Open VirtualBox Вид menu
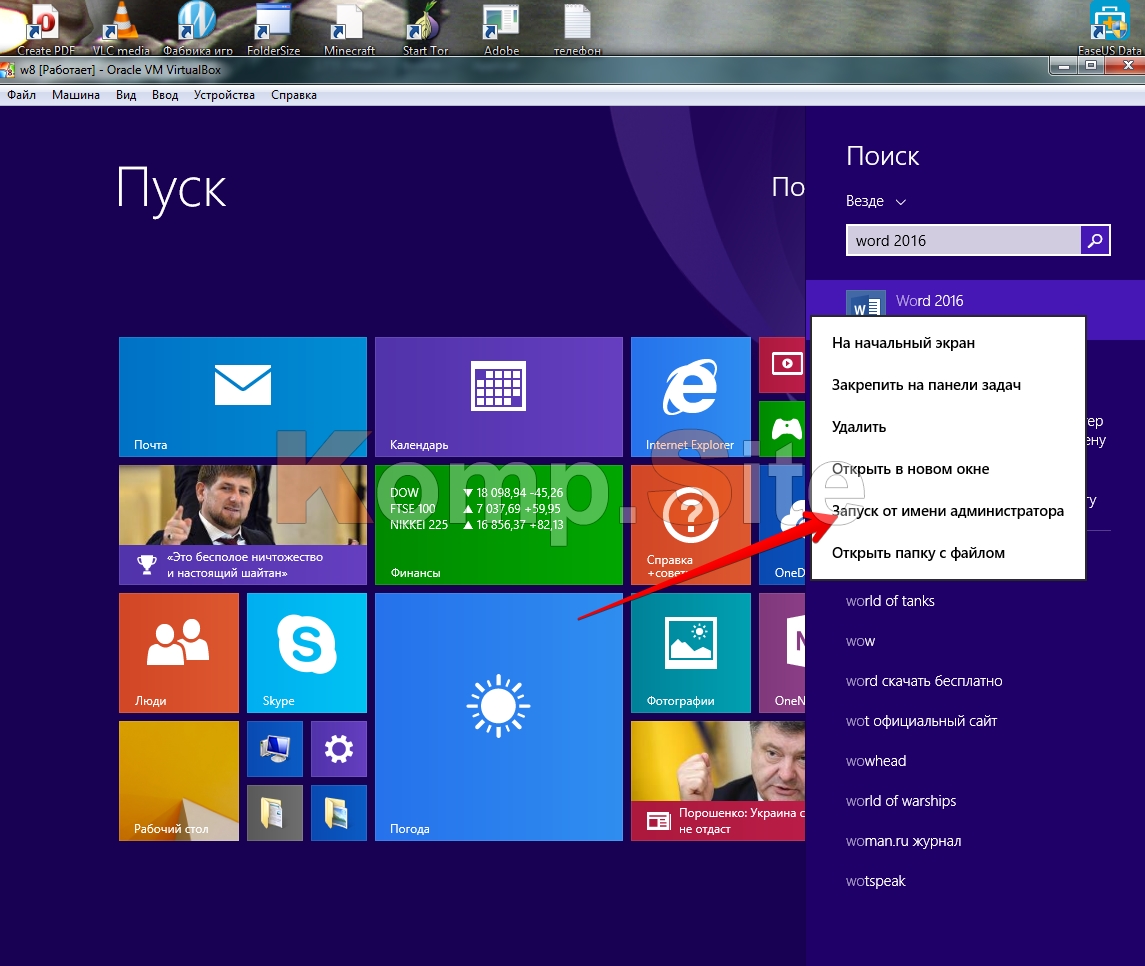The width and height of the screenshot is (1145, 966). [126, 95]
